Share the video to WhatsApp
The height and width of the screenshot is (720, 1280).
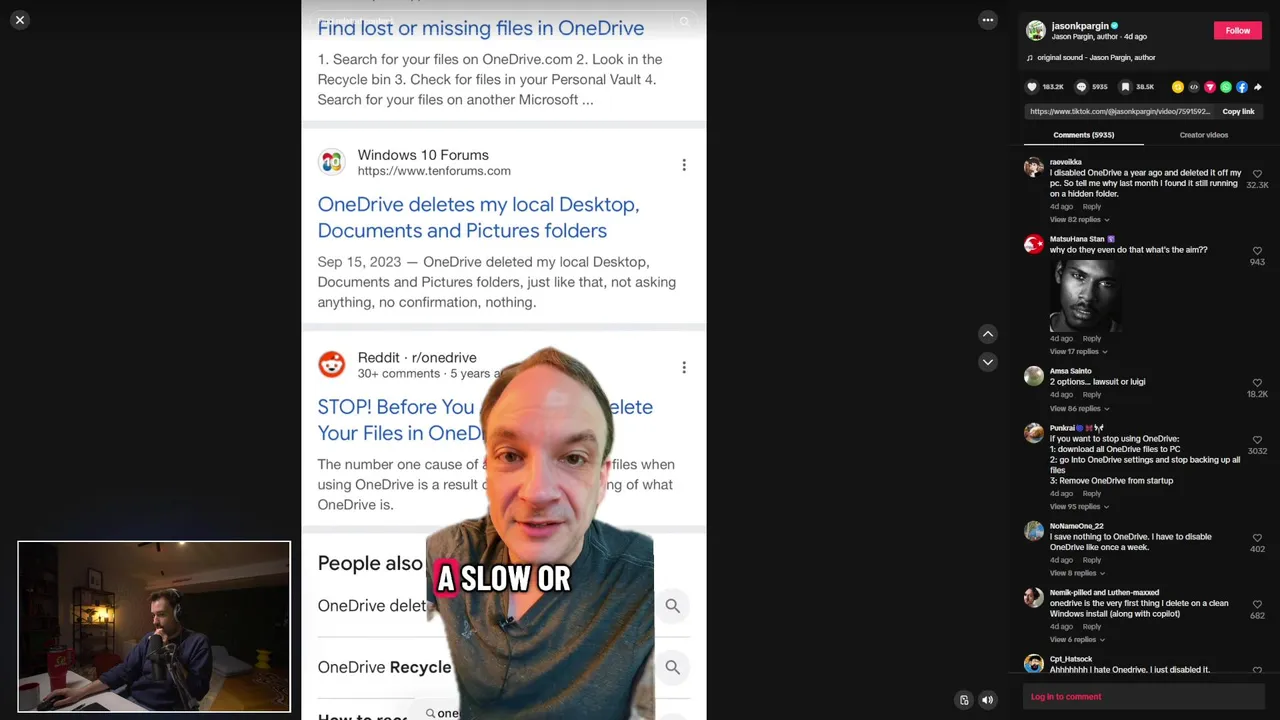click(x=1226, y=87)
